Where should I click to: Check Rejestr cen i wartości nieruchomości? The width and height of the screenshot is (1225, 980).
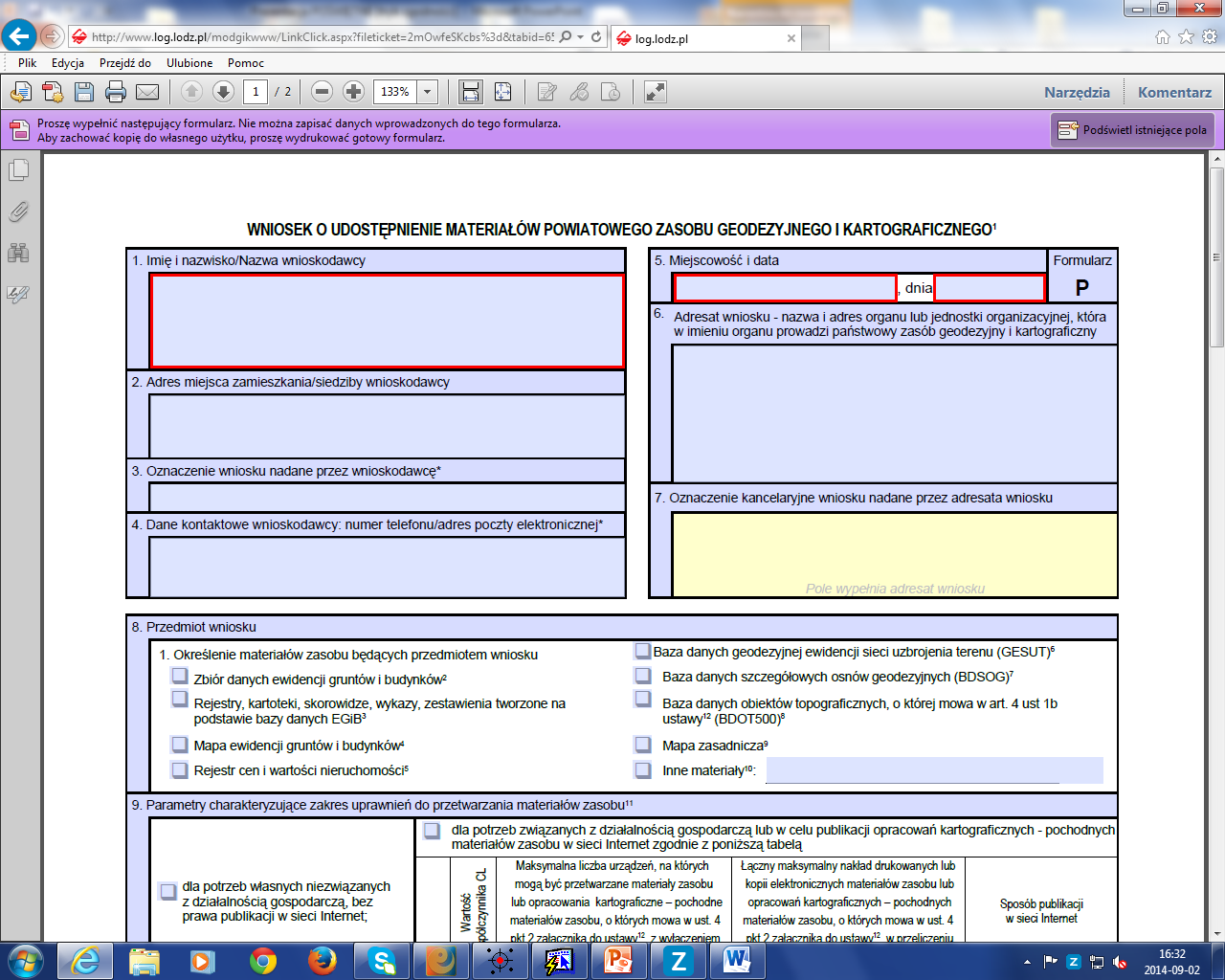click(179, 768)
